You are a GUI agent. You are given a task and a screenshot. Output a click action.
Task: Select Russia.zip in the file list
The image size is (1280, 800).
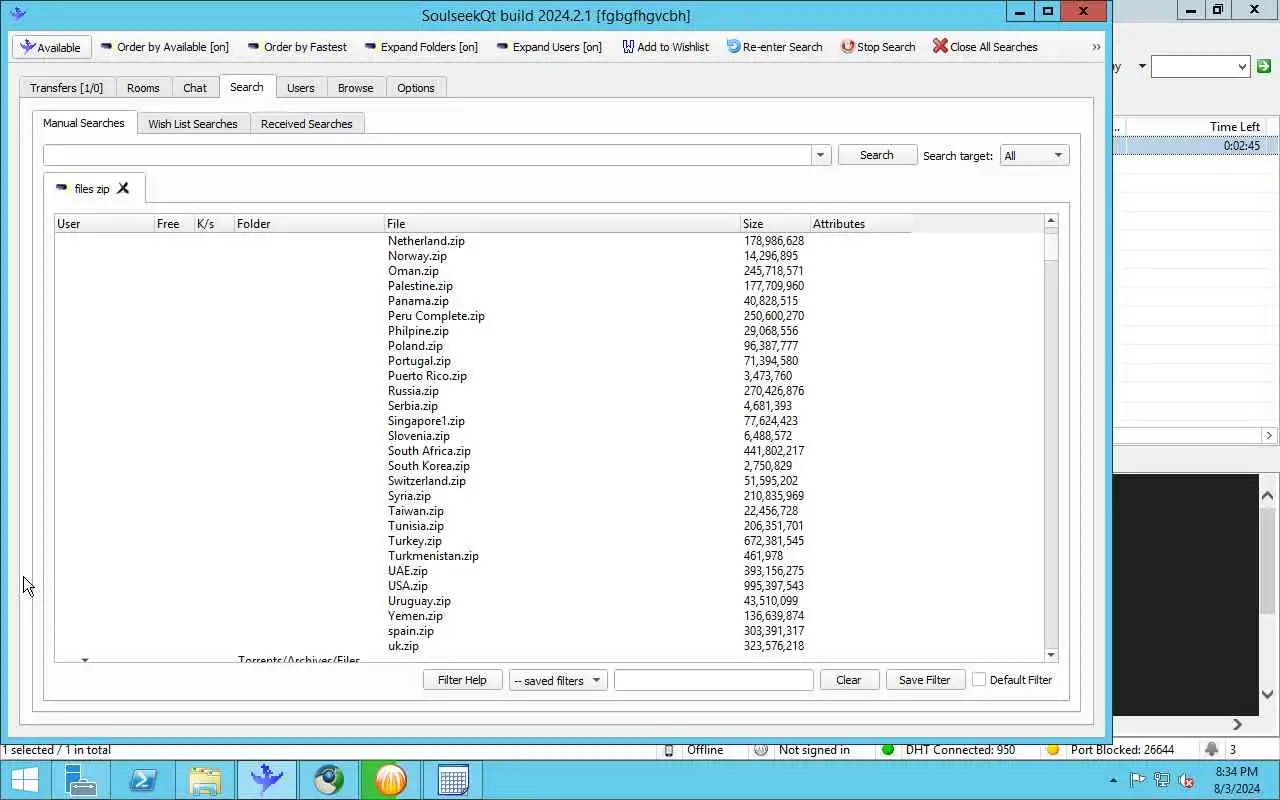point(413,391)
